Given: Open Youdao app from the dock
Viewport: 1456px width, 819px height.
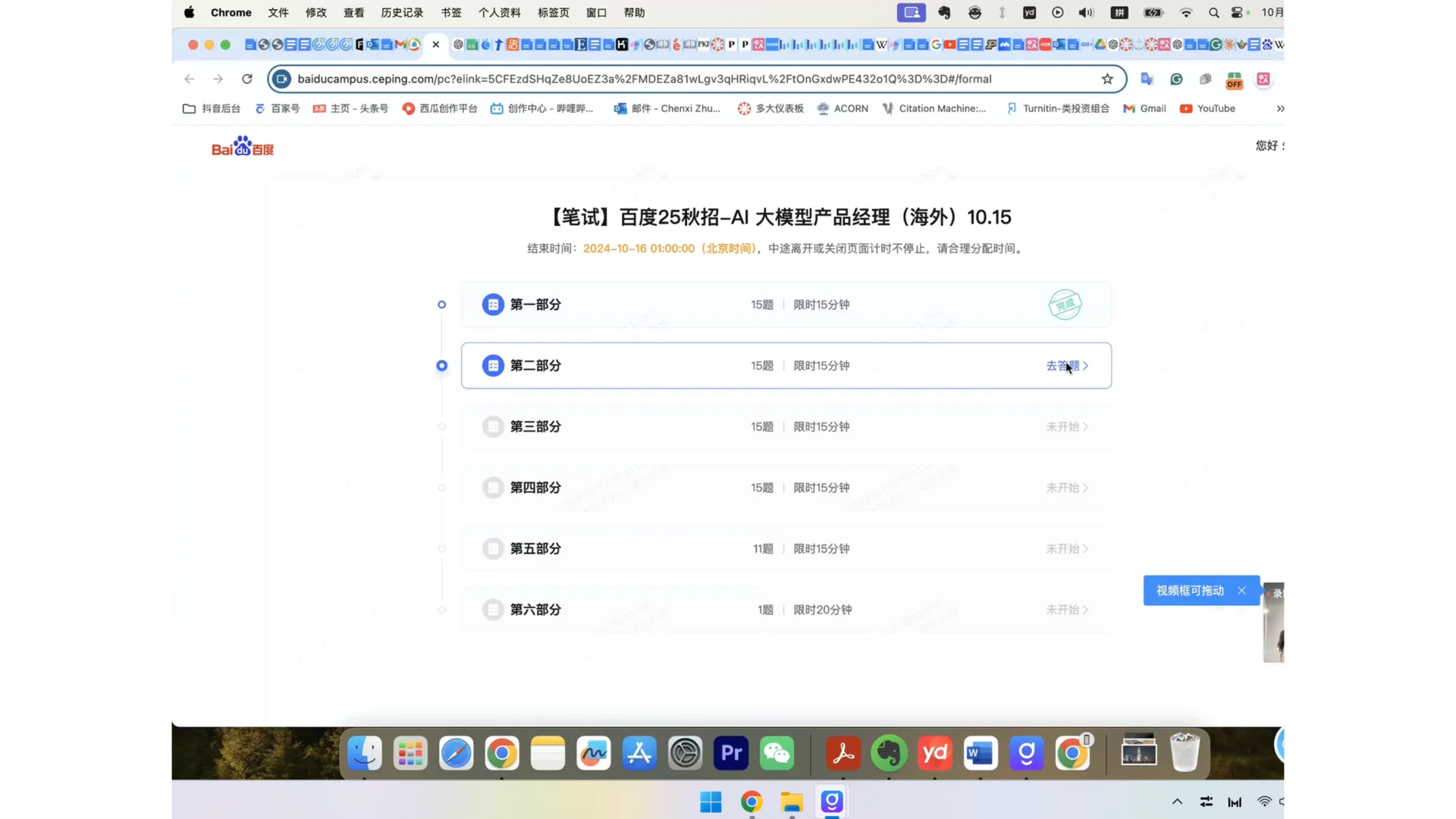Looking at the screenshot, I should click(x=935, y=753).
